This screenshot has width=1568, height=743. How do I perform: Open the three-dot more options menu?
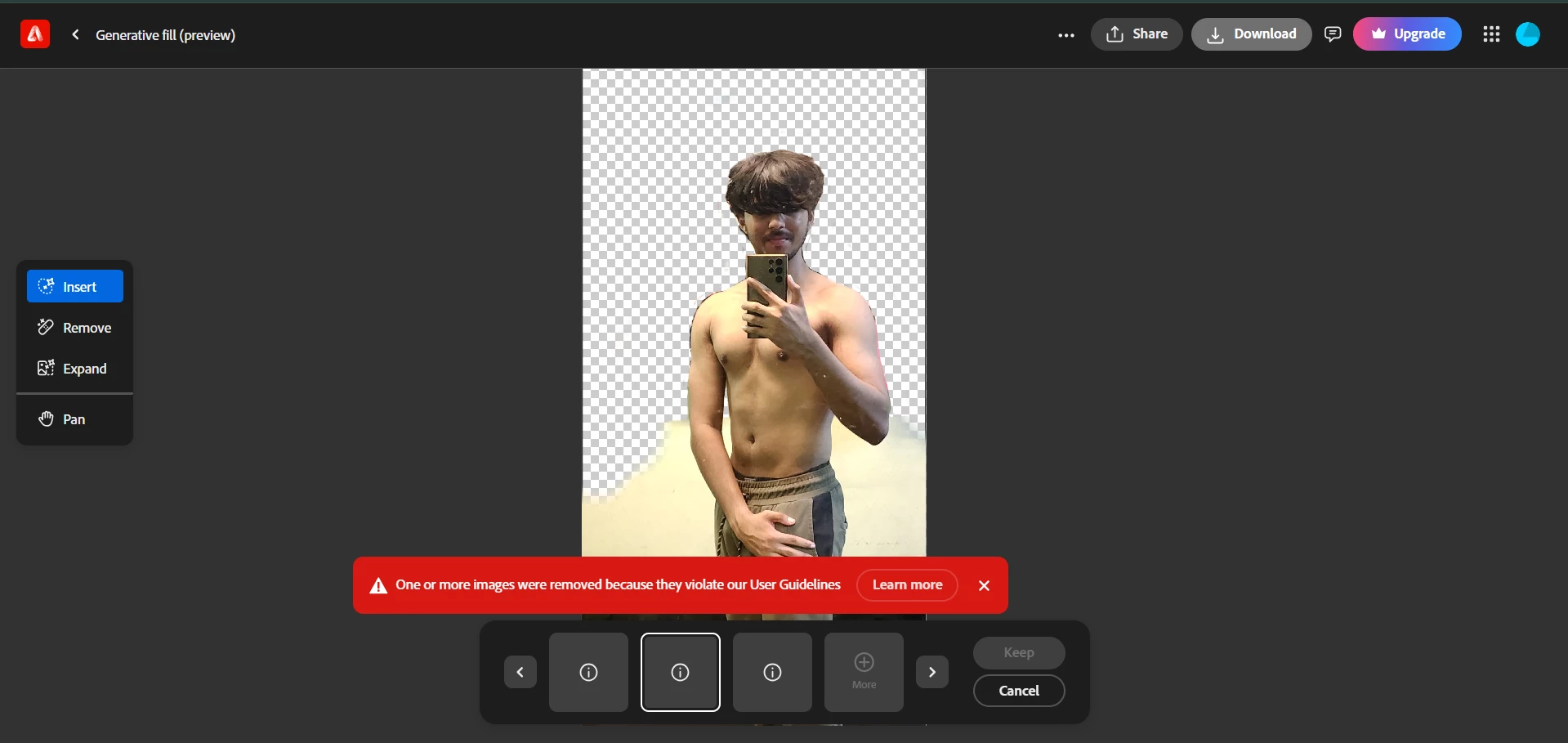coord(1066,35)
